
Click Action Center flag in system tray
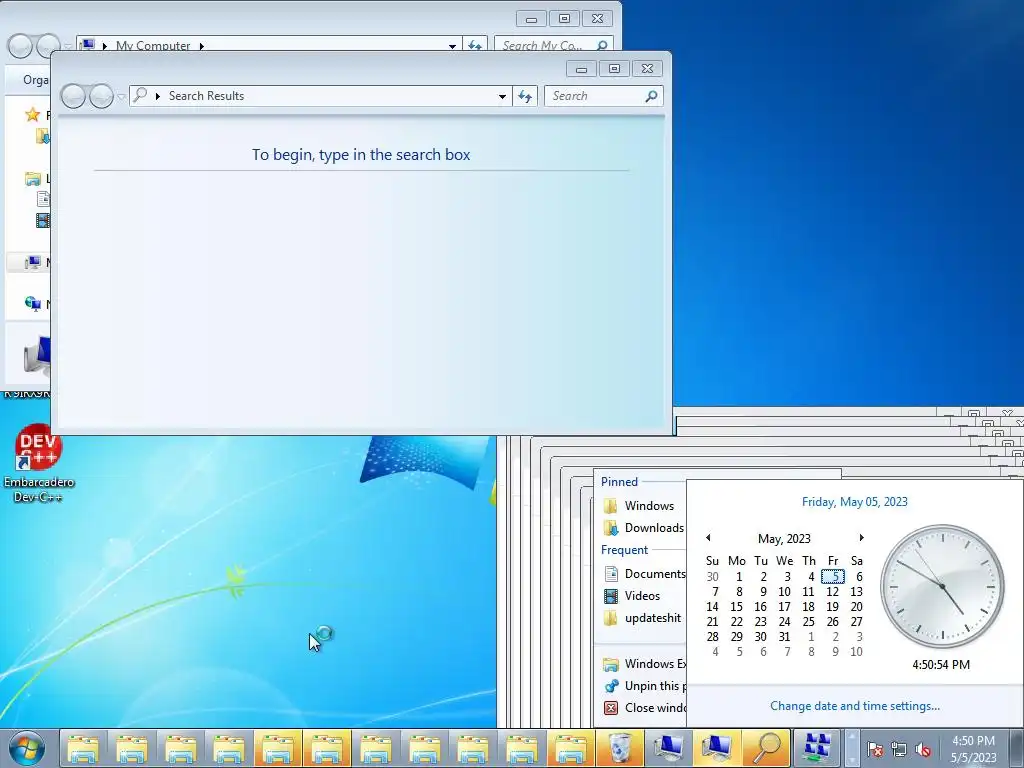(x=874, y=750)
